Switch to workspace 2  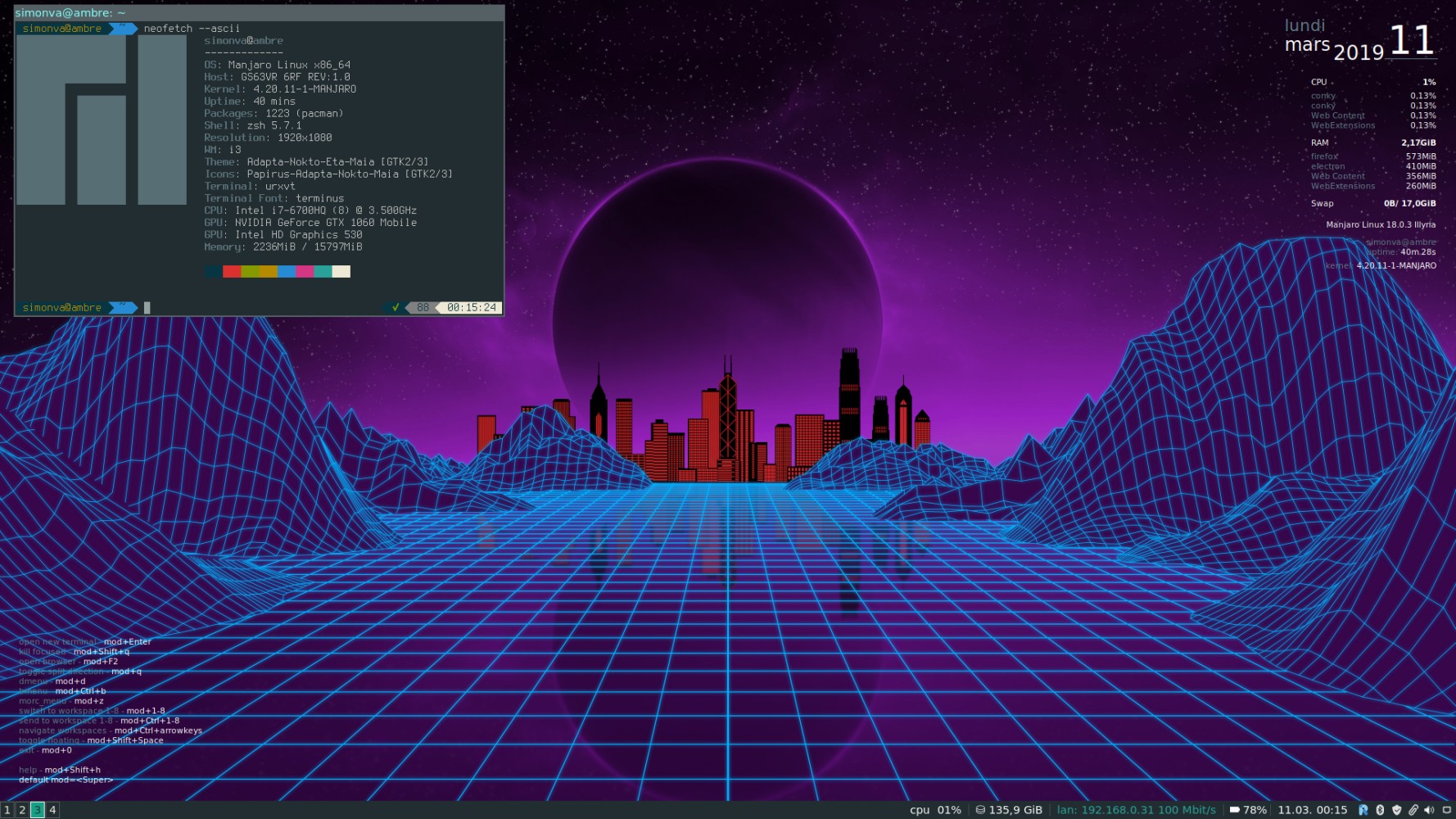(x=22, y=810)
